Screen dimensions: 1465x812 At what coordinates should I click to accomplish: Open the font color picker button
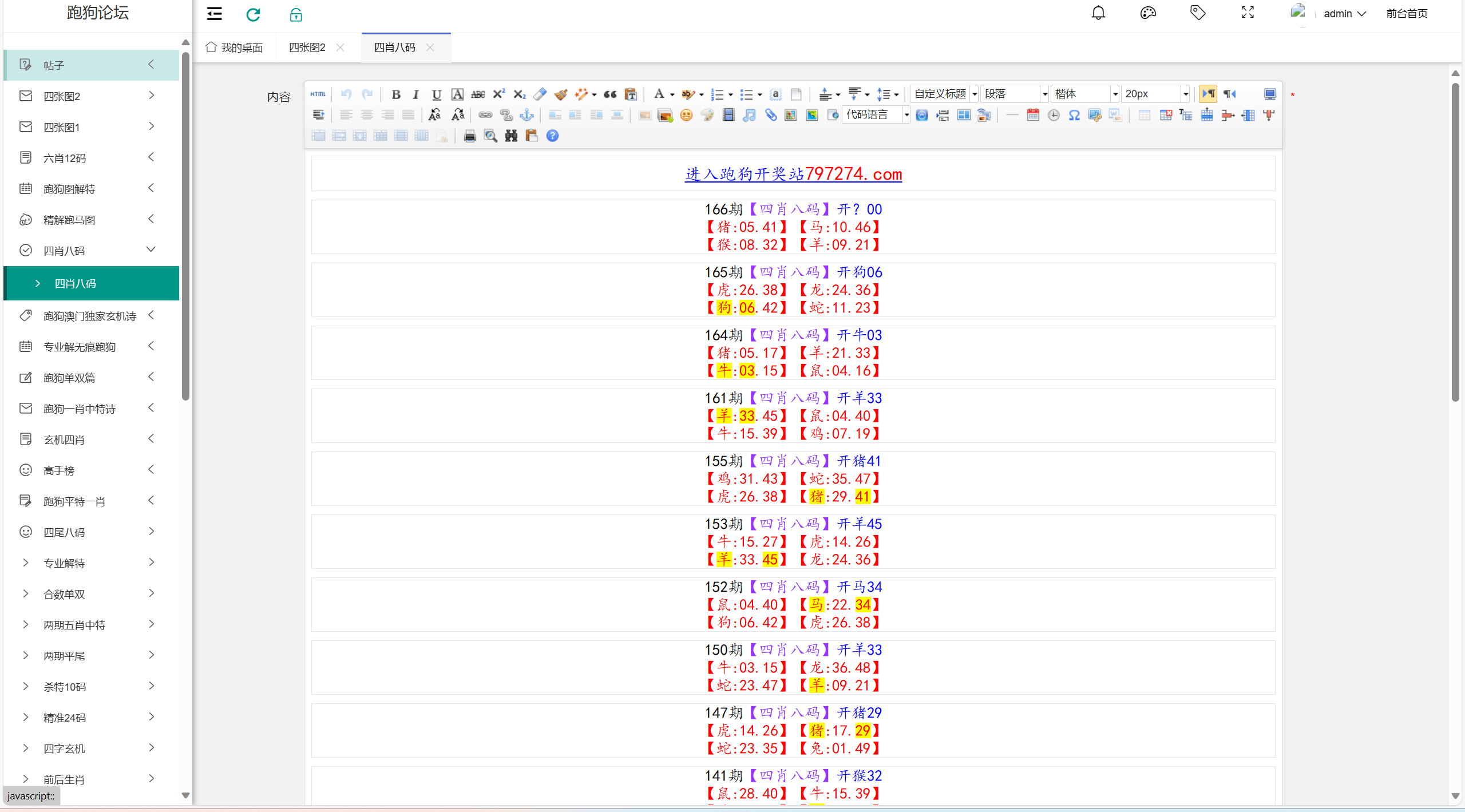click(x=659, y=94)
